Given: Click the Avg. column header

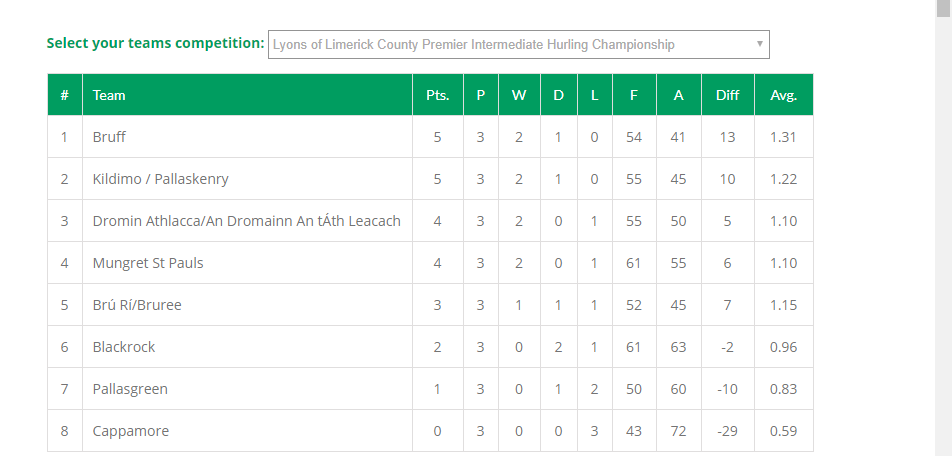Looking at the screenshot, I should (783, 96).
